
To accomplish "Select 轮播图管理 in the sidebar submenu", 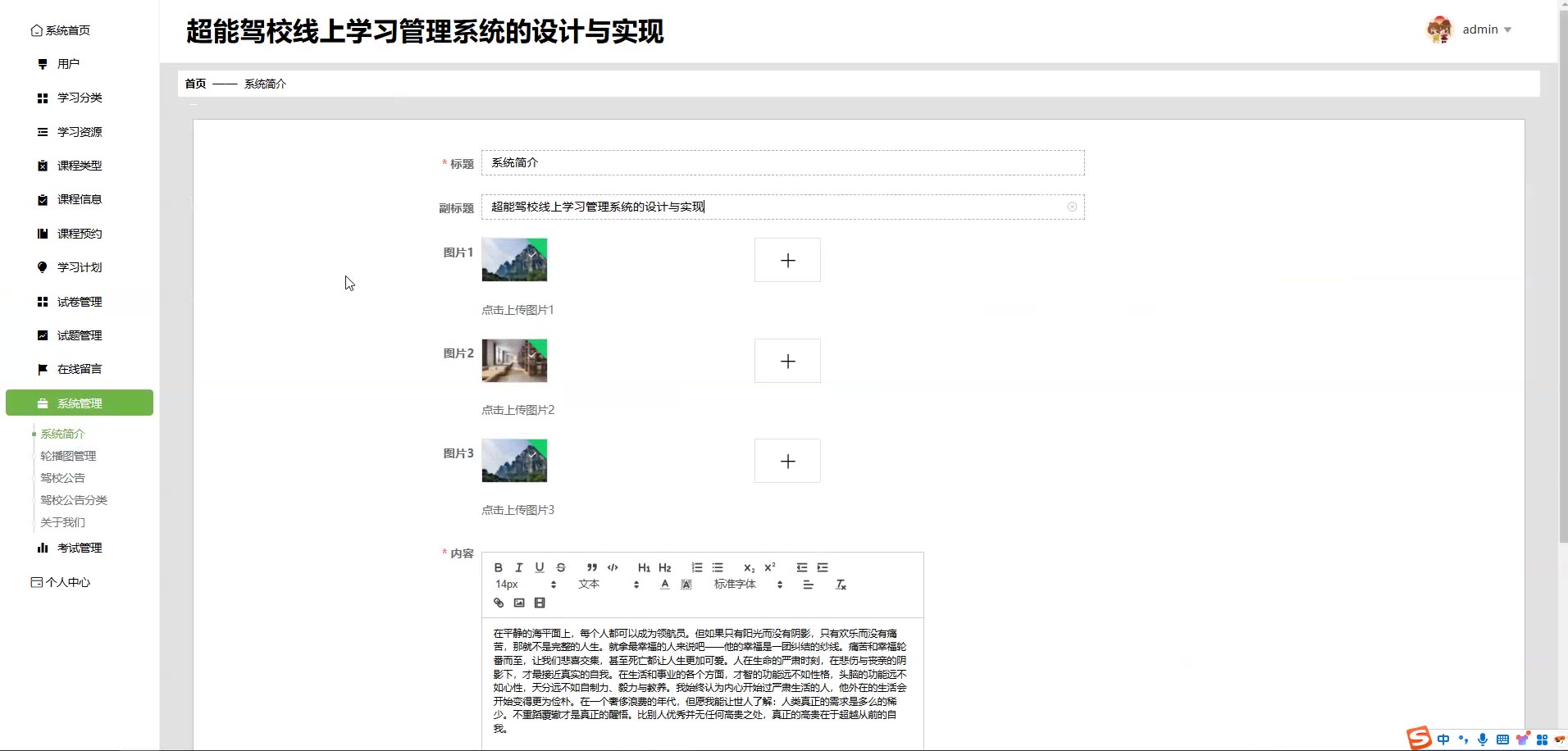I will coord(68,456).
